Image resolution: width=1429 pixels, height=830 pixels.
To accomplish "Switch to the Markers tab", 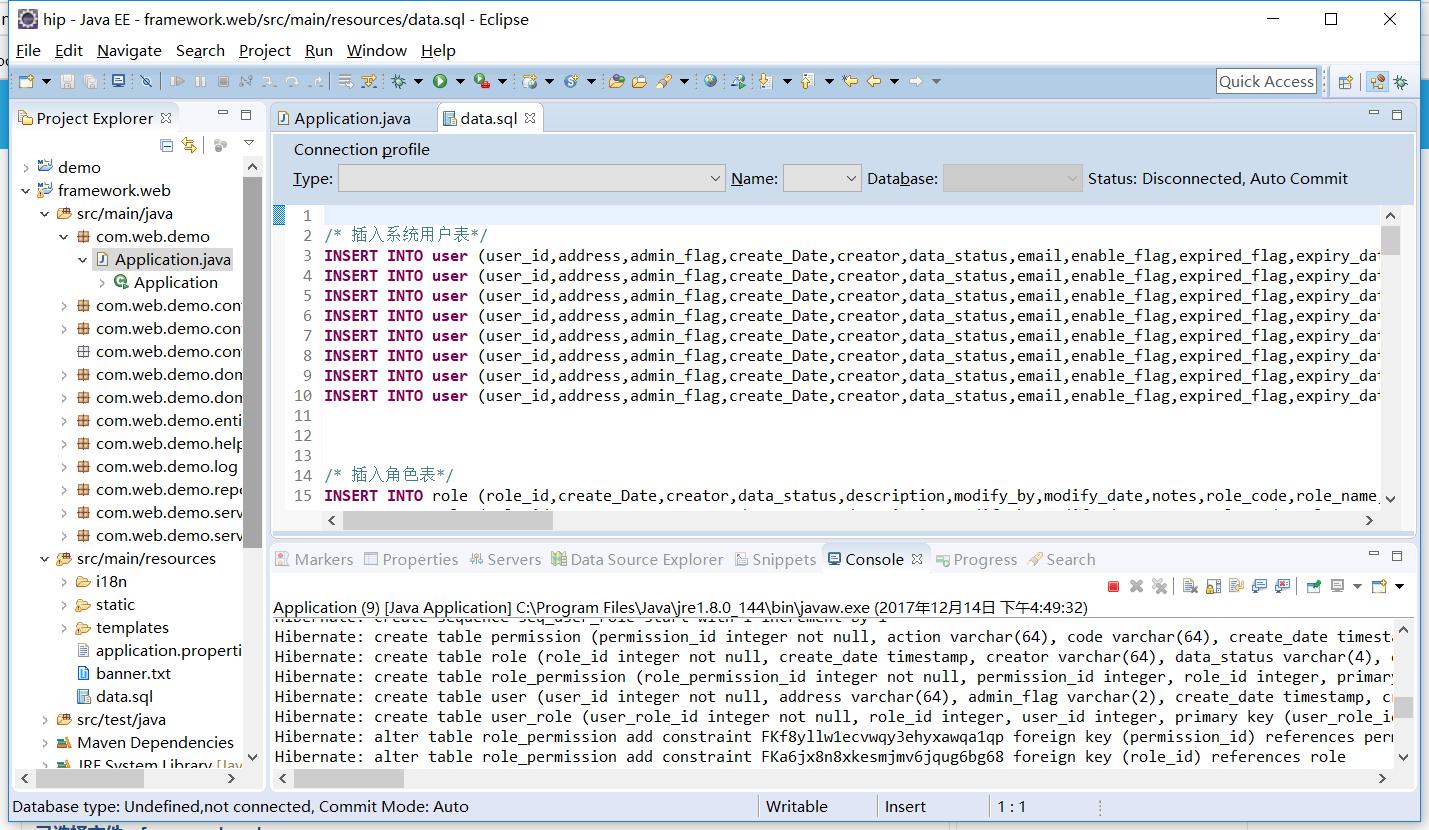I will tap(314, 560).
